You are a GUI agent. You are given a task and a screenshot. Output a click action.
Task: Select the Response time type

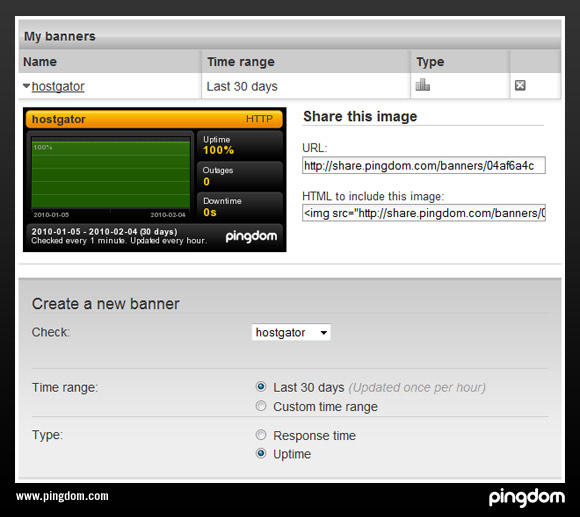261,435
